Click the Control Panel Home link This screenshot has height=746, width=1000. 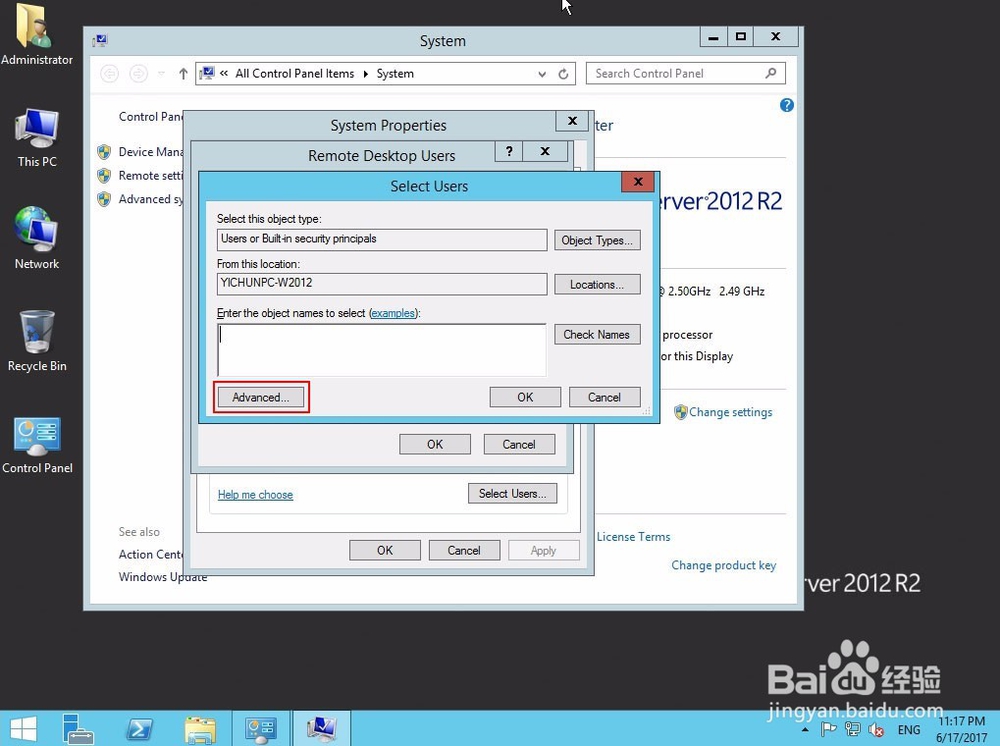click(x=151, y=117)
